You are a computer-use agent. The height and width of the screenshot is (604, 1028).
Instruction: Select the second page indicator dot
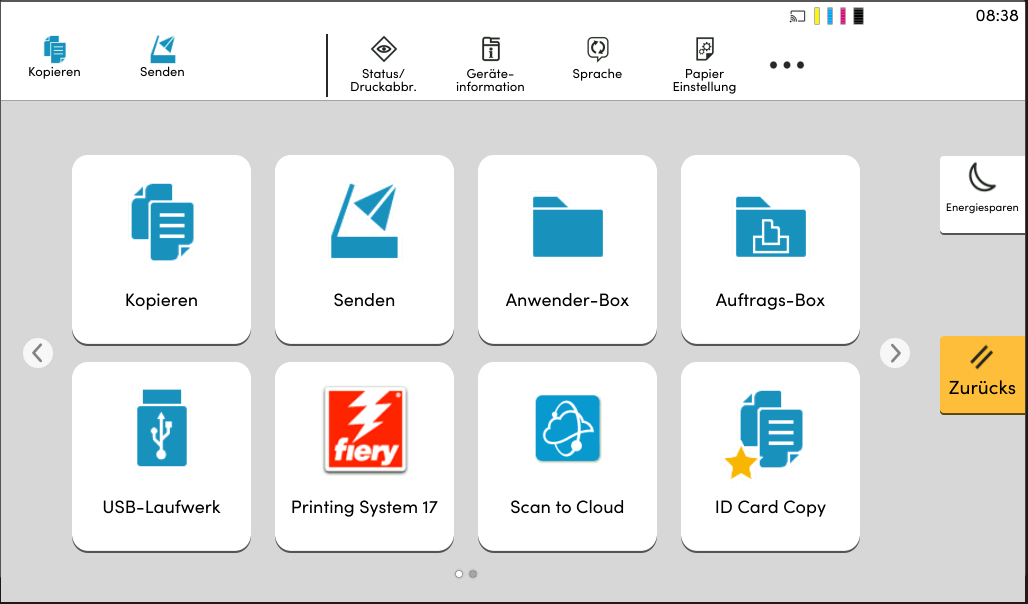click(473, 574)
